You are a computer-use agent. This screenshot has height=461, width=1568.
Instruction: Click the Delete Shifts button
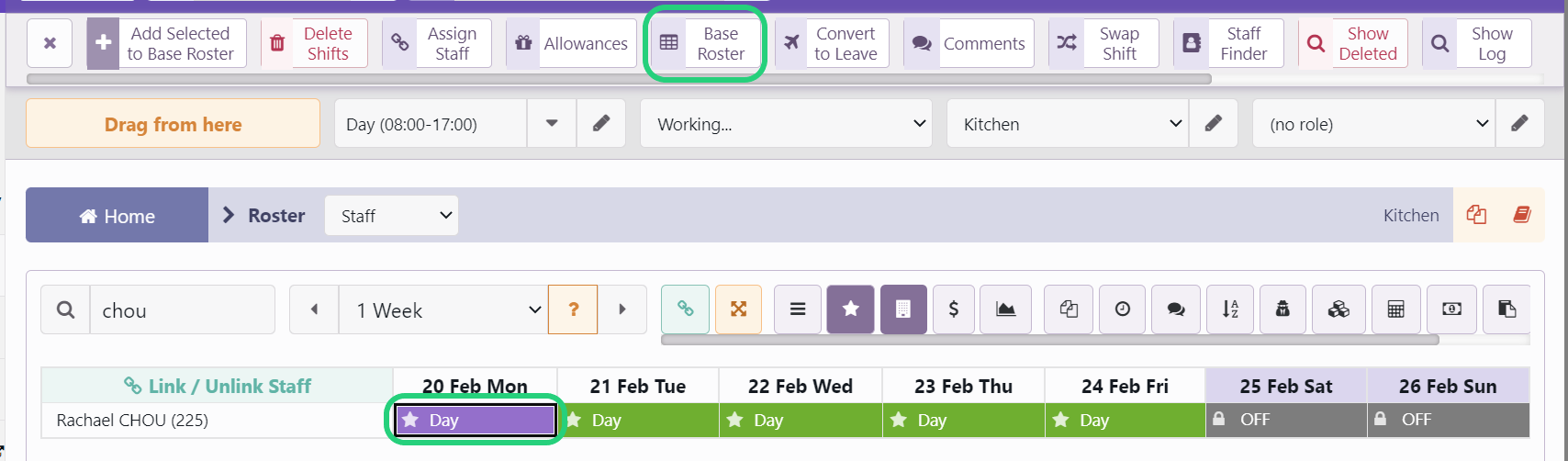coord(314,43)
